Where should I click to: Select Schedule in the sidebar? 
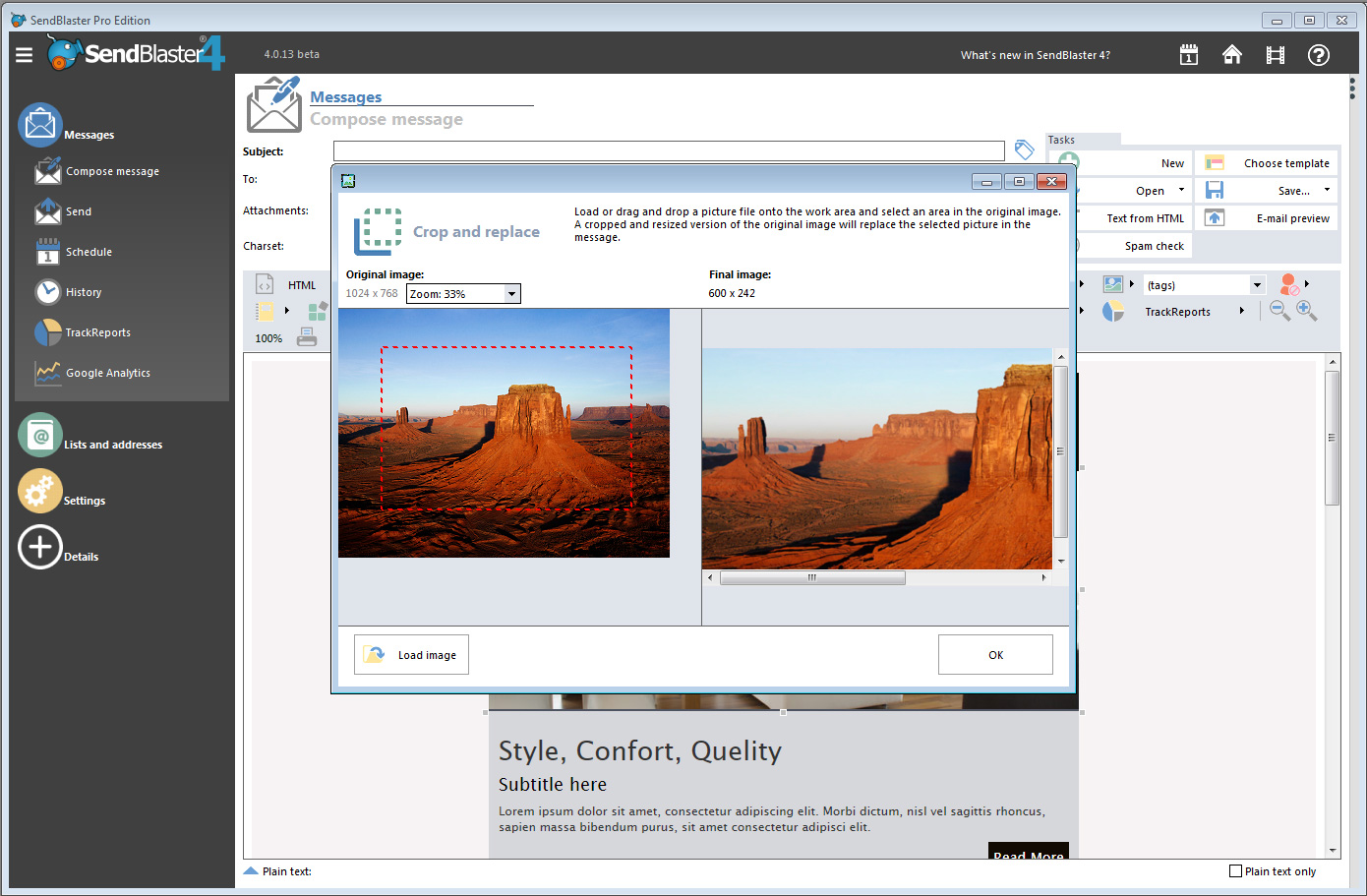coord(89,252)
